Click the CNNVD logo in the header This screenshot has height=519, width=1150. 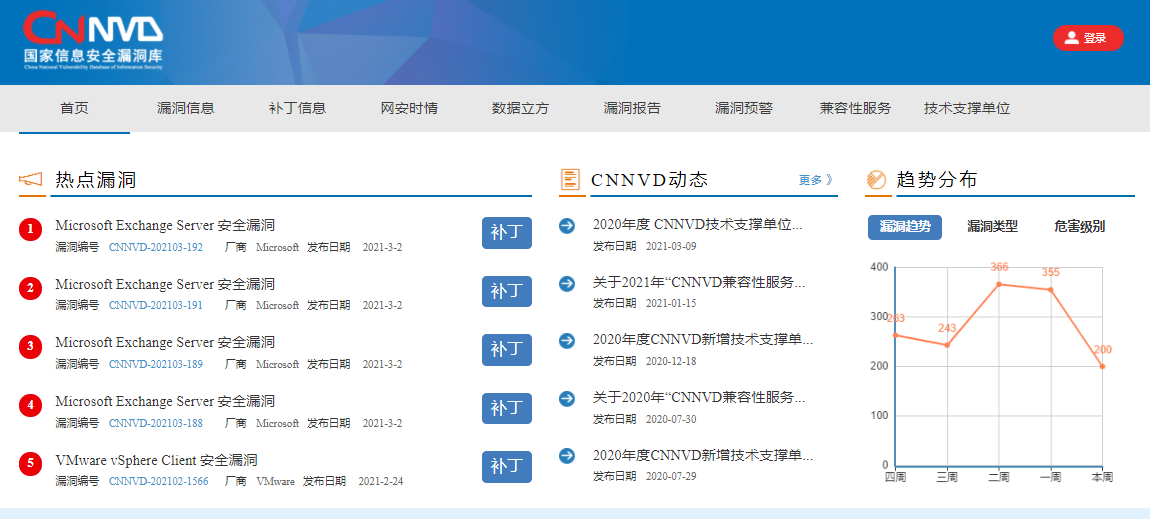[93, 40]
